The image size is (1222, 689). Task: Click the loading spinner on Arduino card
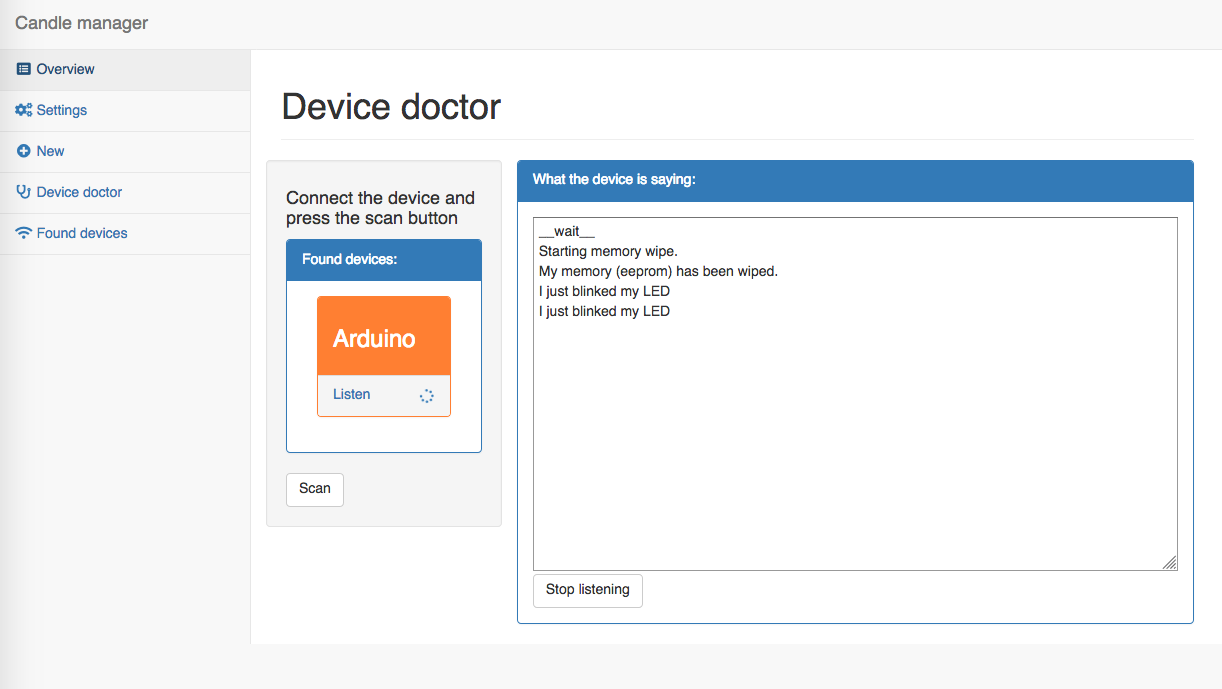(427, 396)
